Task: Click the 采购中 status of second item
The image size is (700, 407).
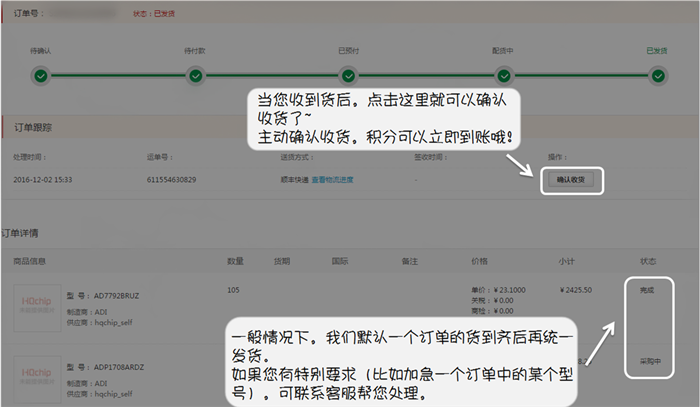Action: point(647,360)
